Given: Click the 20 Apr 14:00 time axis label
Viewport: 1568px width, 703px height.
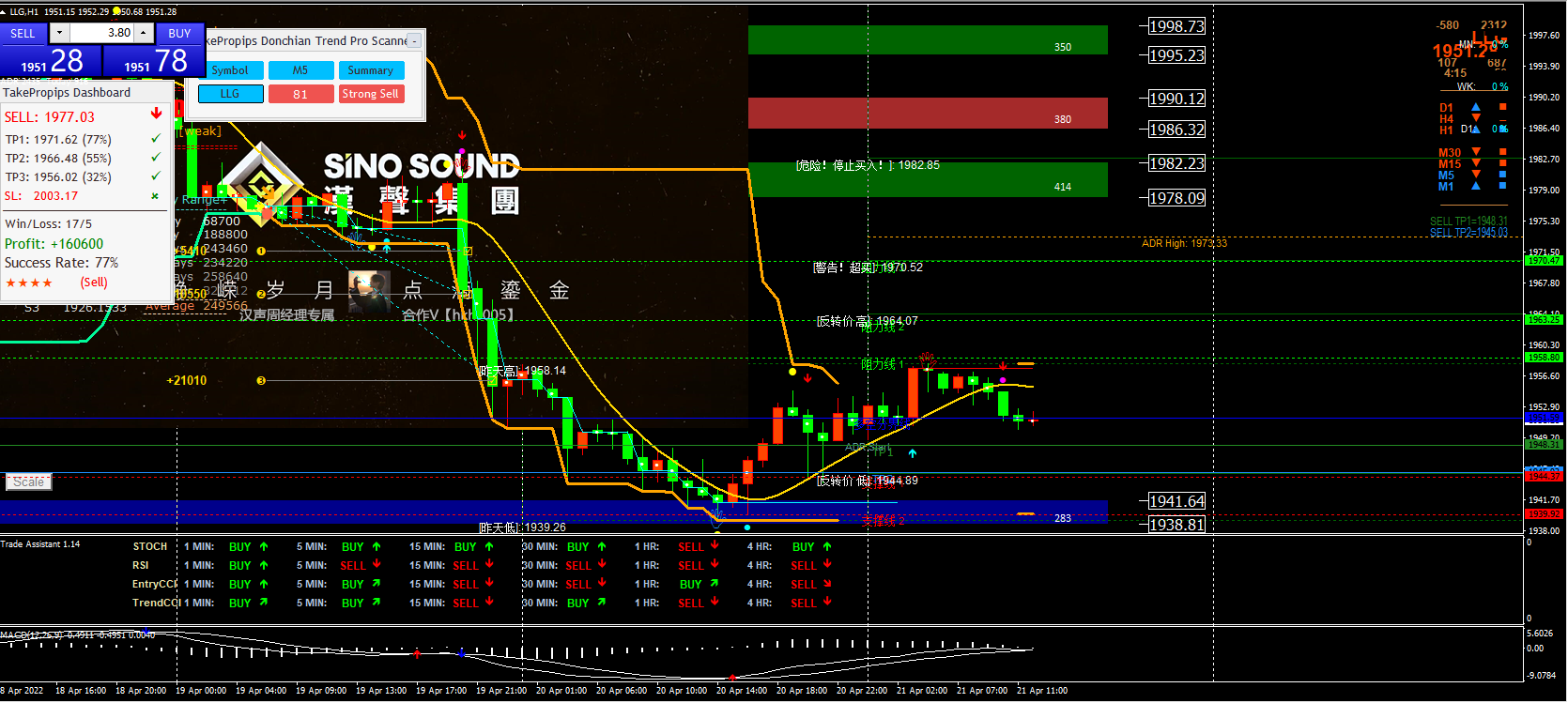Looking at the screenshot, I should pyautogui.click(x=742, y=691).
